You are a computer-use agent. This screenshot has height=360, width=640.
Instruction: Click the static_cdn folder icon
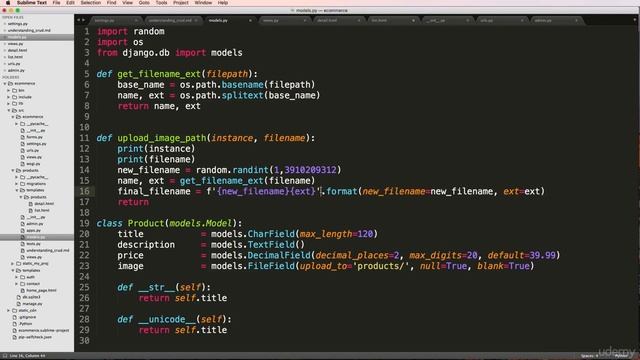14,310
